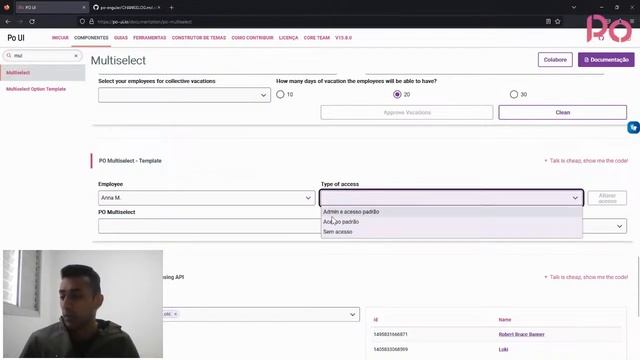The width and height of the screenshot is (640, 360).
Task: Go back with the browser back arrow
Action: point(8,21)
